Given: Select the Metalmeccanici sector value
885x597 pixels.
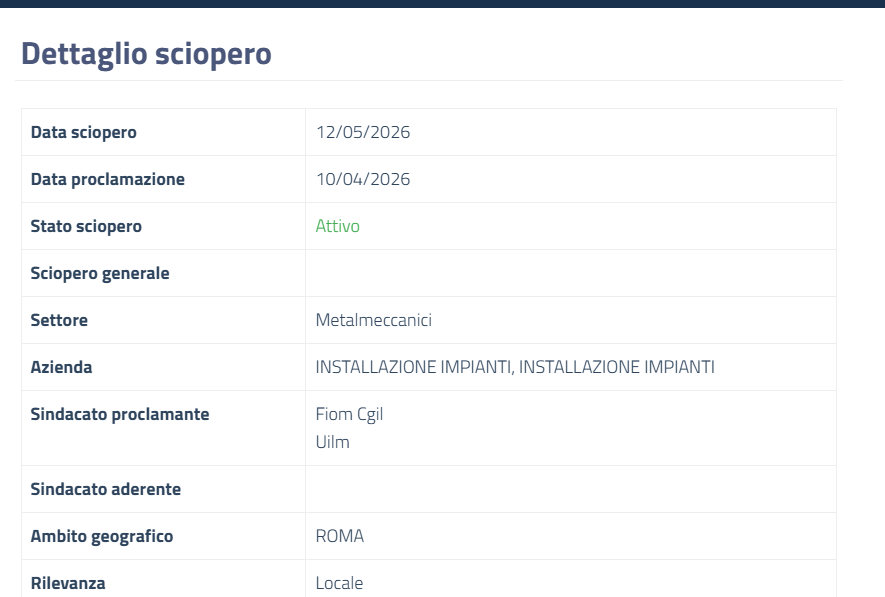Looking at the screenshot, I should 374,320.
